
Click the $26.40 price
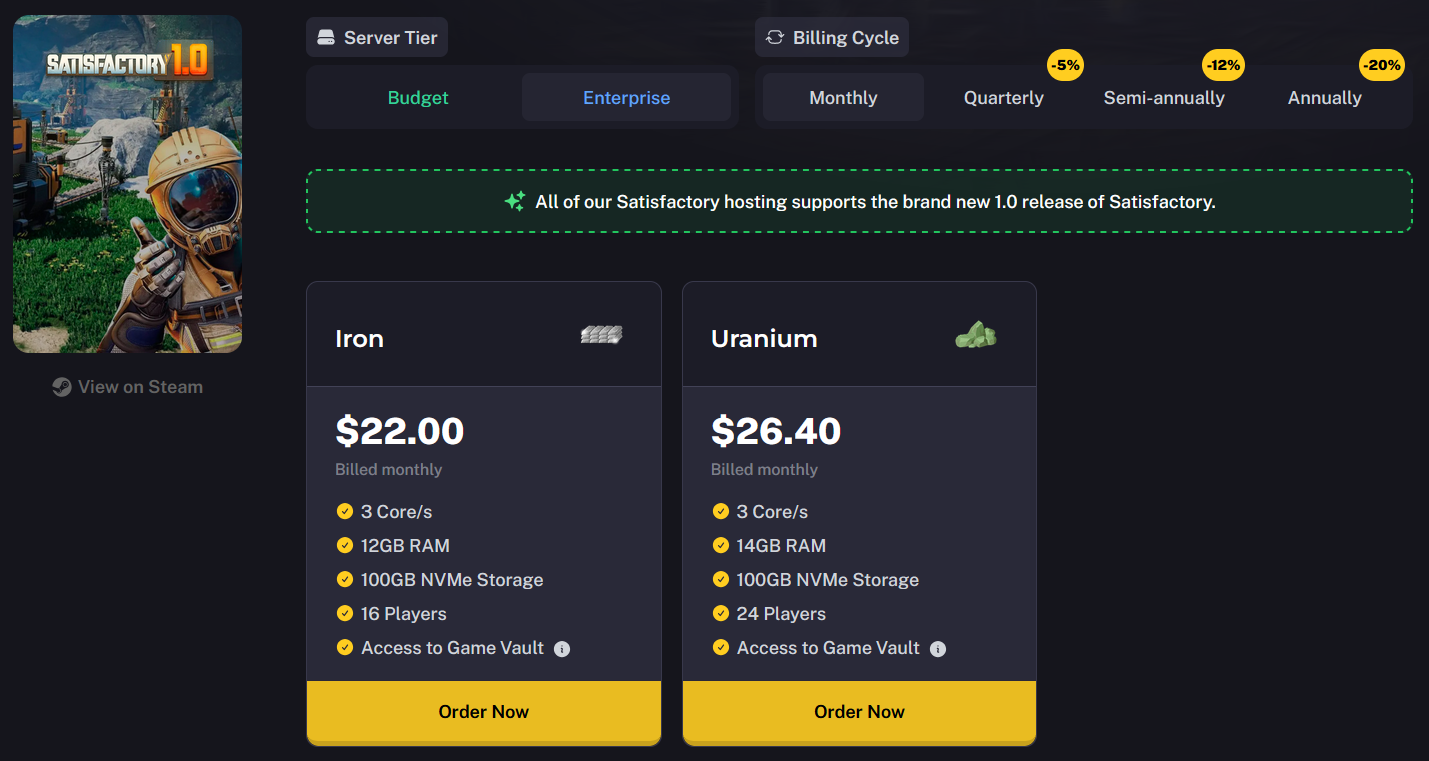(776, 431)
